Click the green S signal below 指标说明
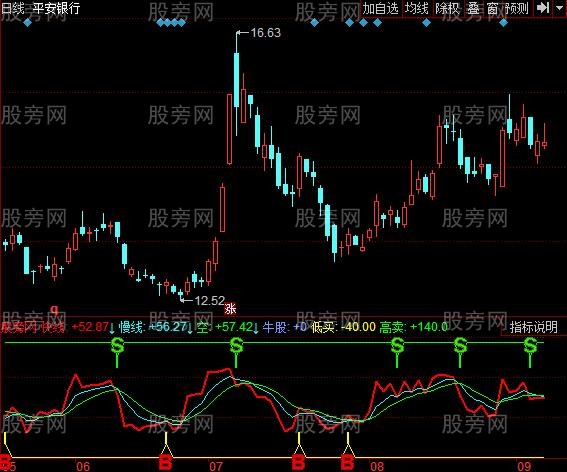This screenshot has width=567, height=472. tap(530, 345)
